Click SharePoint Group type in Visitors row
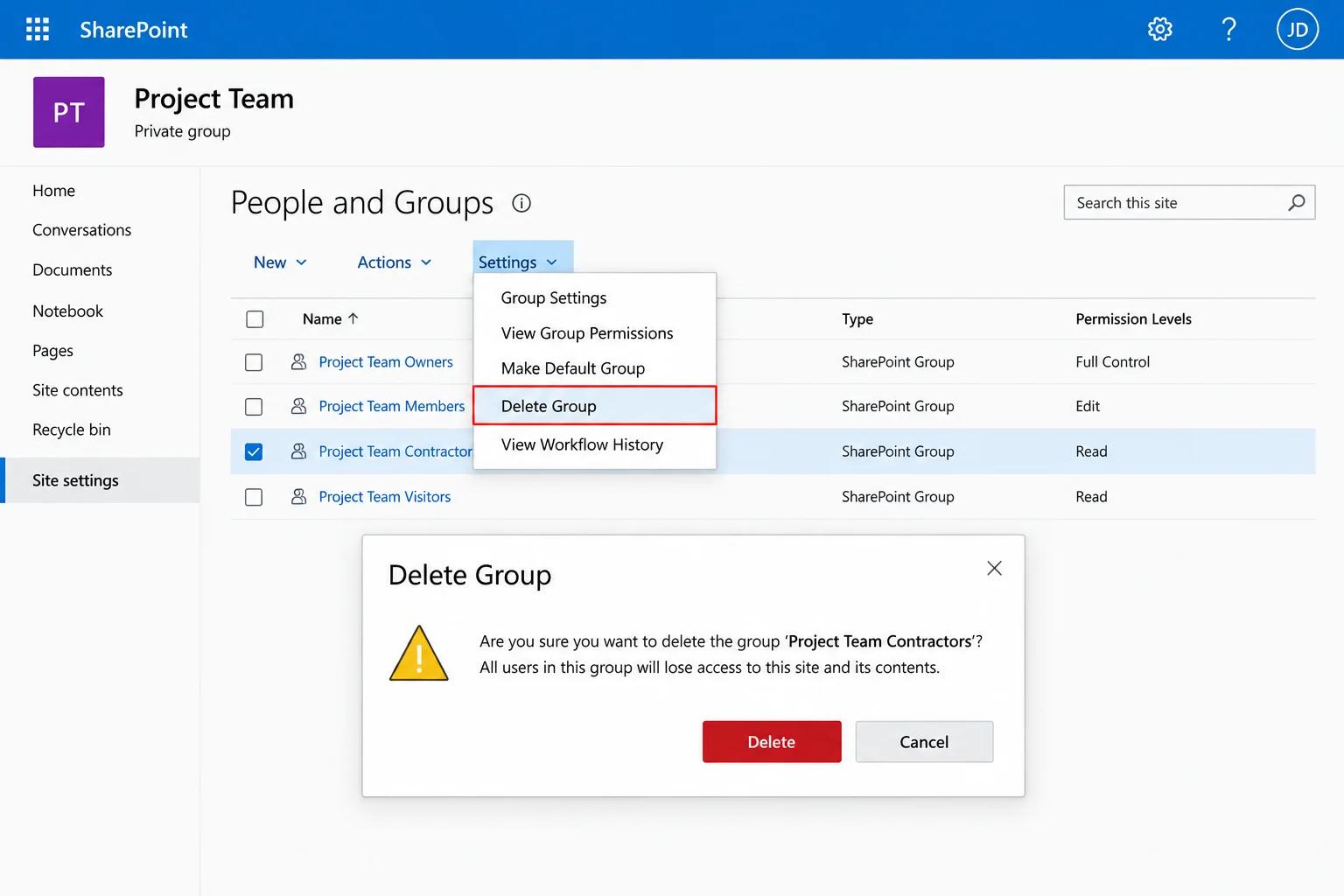This screenshot has width=1344, height=896. (898, 497)
